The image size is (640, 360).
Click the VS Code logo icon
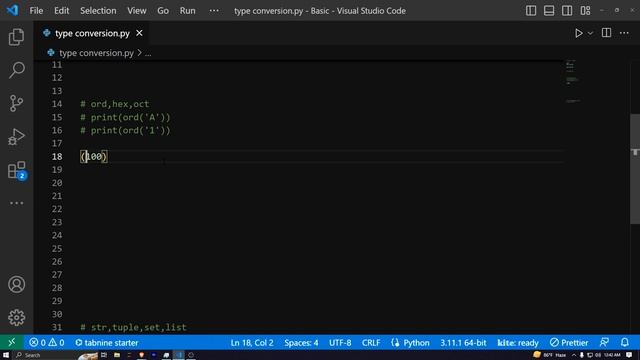coord(12,10)
